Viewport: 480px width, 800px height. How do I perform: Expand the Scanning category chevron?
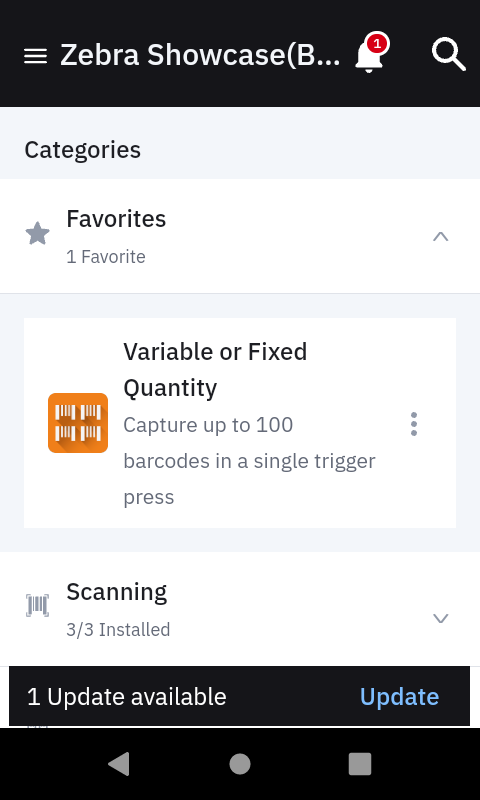441,618
